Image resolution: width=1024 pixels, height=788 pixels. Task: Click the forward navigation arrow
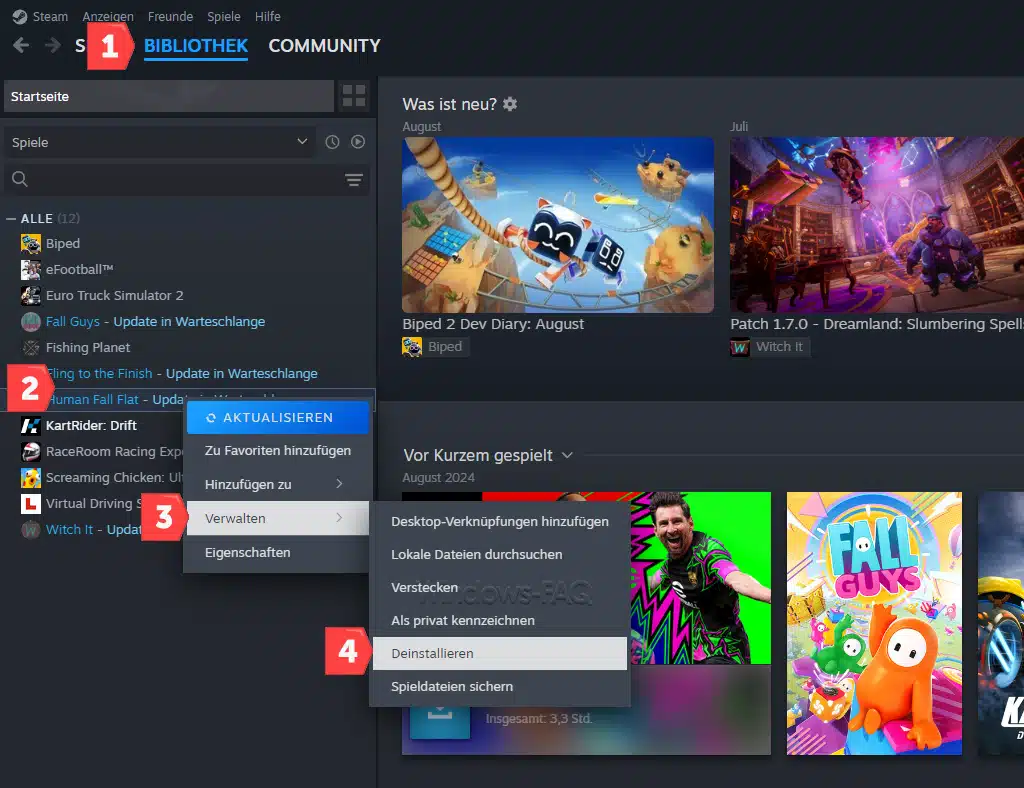[52, 45]
